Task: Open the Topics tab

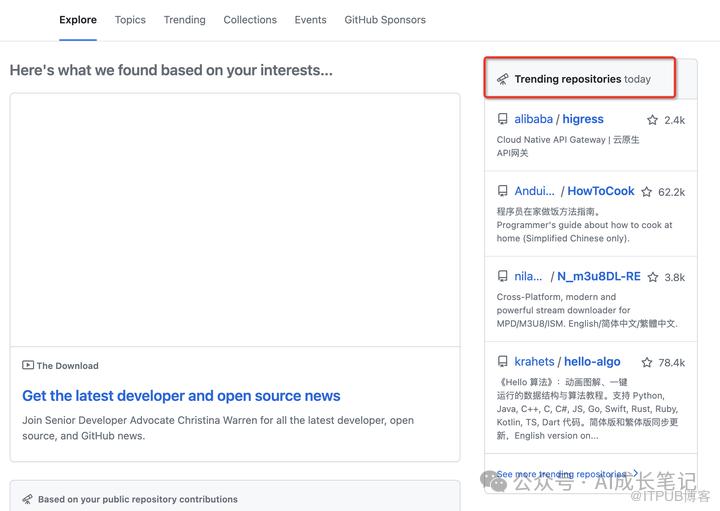Action: coord(130,20)
